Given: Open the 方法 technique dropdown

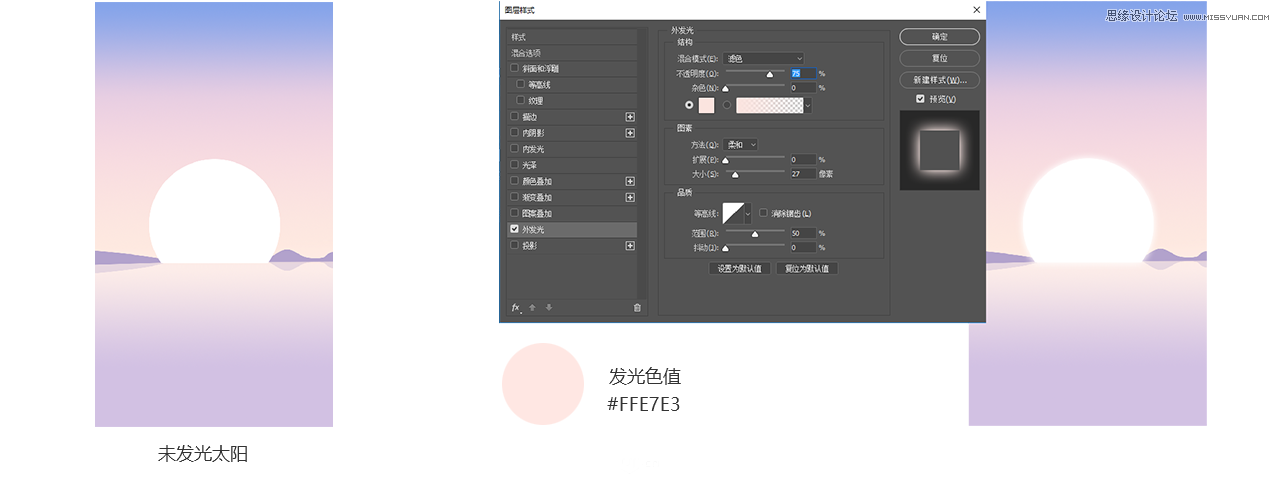Looking at the screenshot, I should click(741, 145).
